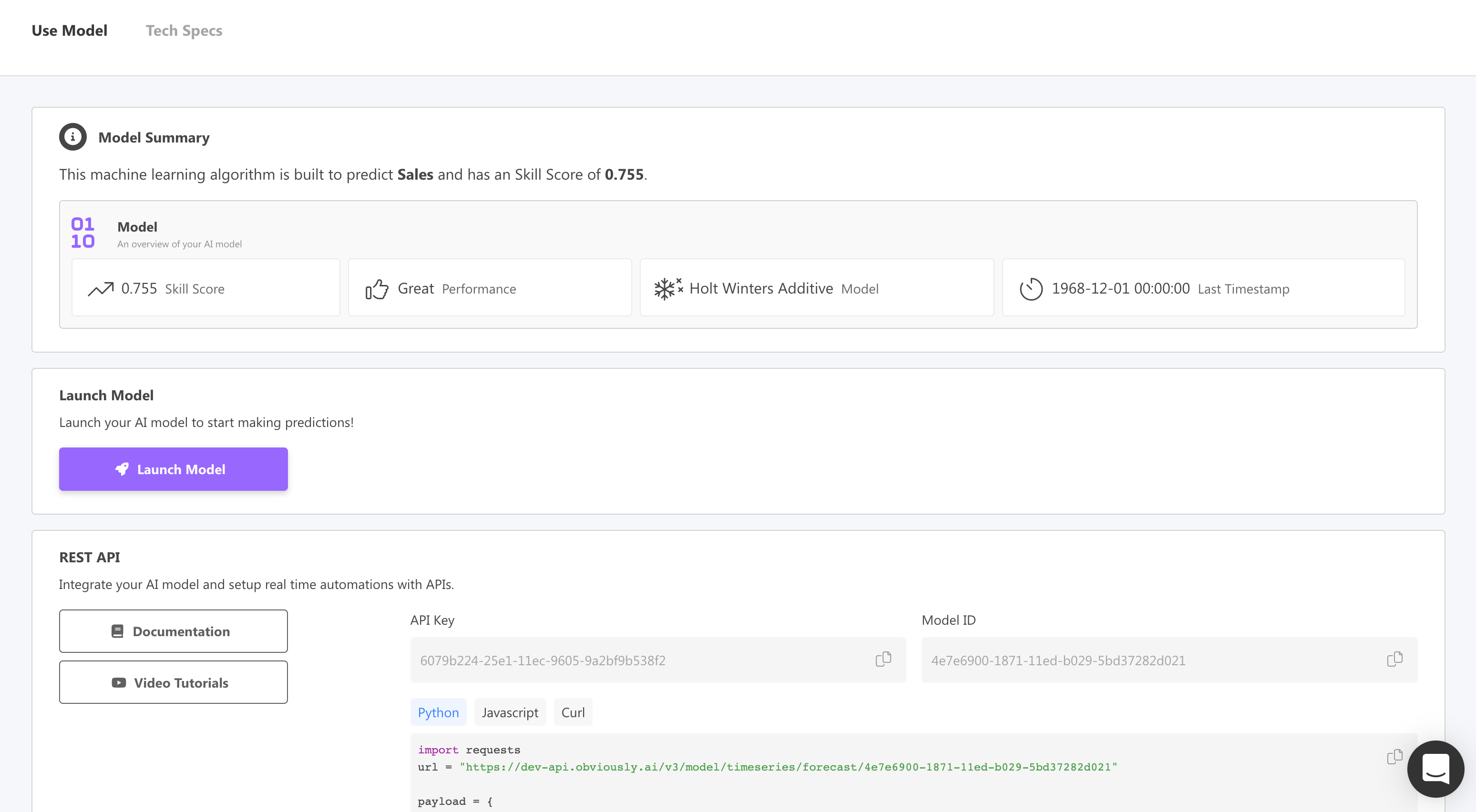This screenshot has width=1476, height=812.
Task: Copy the Model ID value
Action: (1394, 659)
